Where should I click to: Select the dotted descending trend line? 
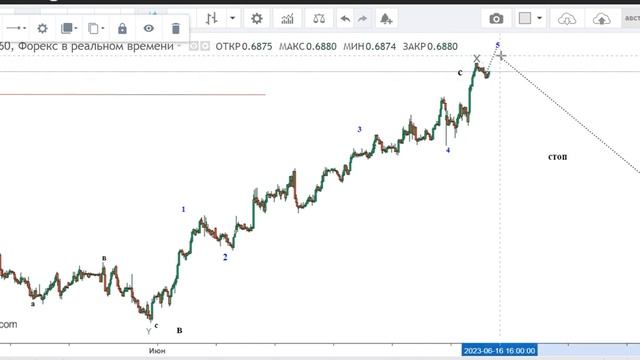click(x=570, y=114)
